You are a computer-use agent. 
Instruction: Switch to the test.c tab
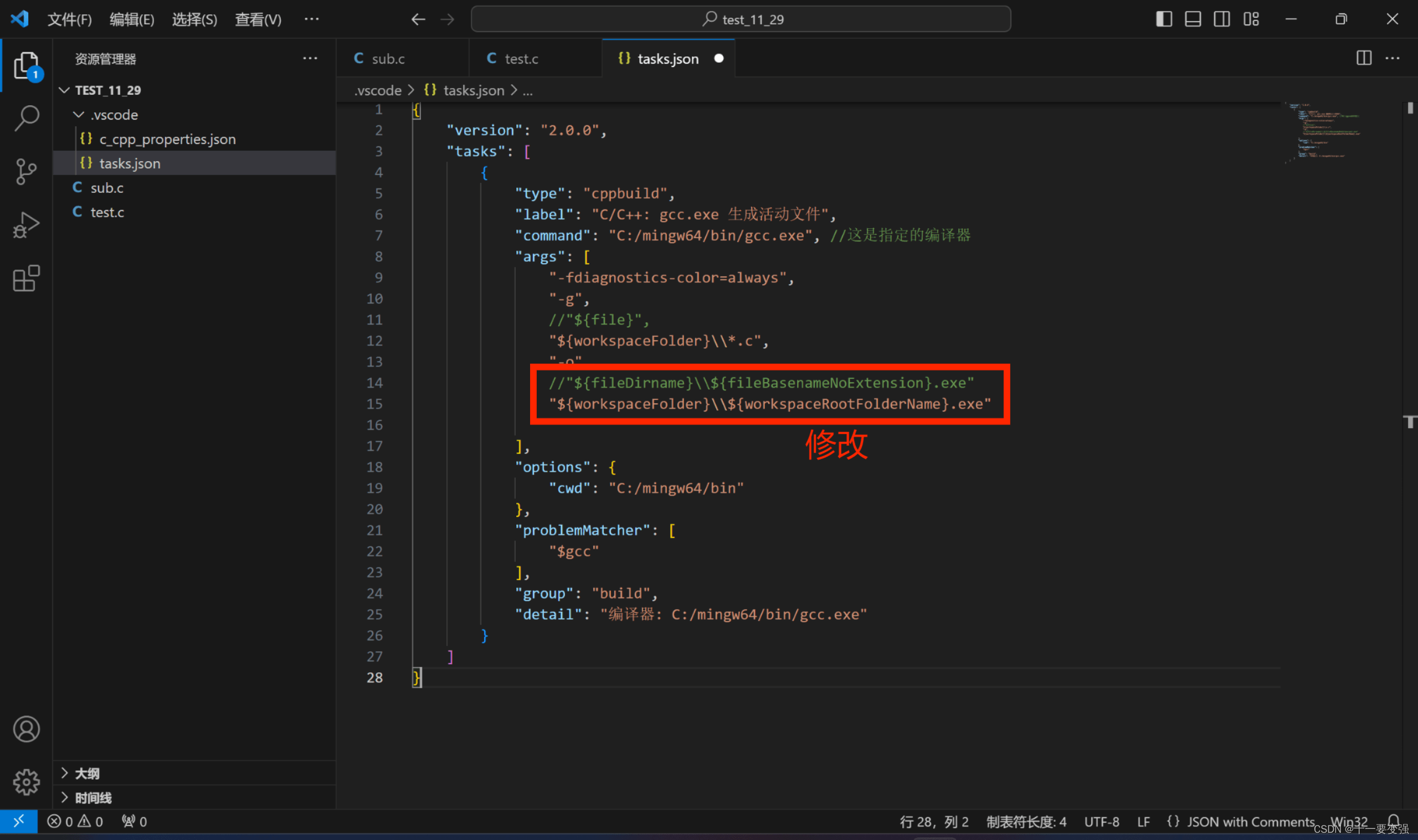[536, 58]
